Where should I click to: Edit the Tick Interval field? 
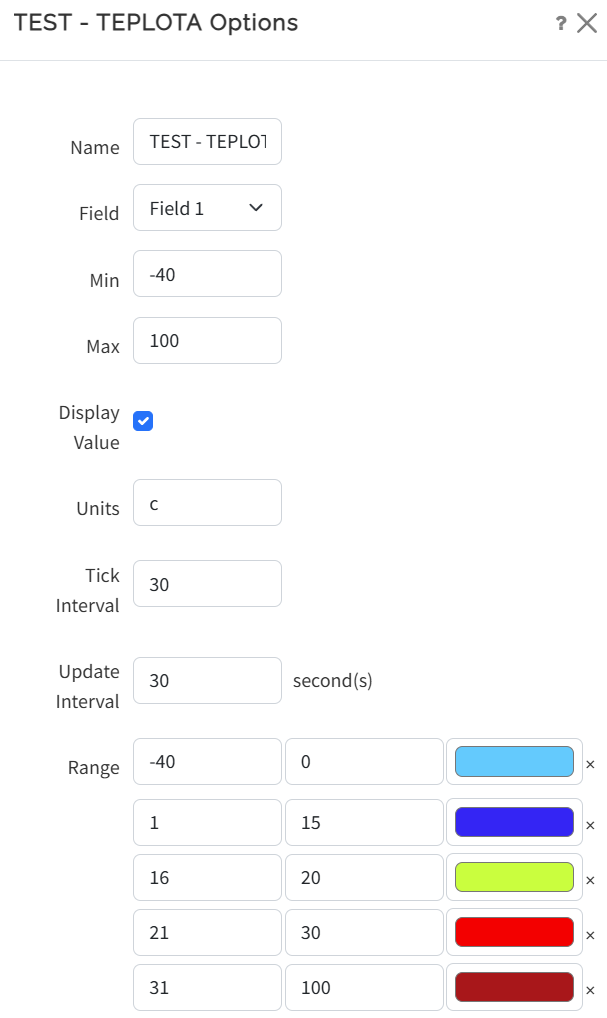pyautogui.click(x=207, y=584)
